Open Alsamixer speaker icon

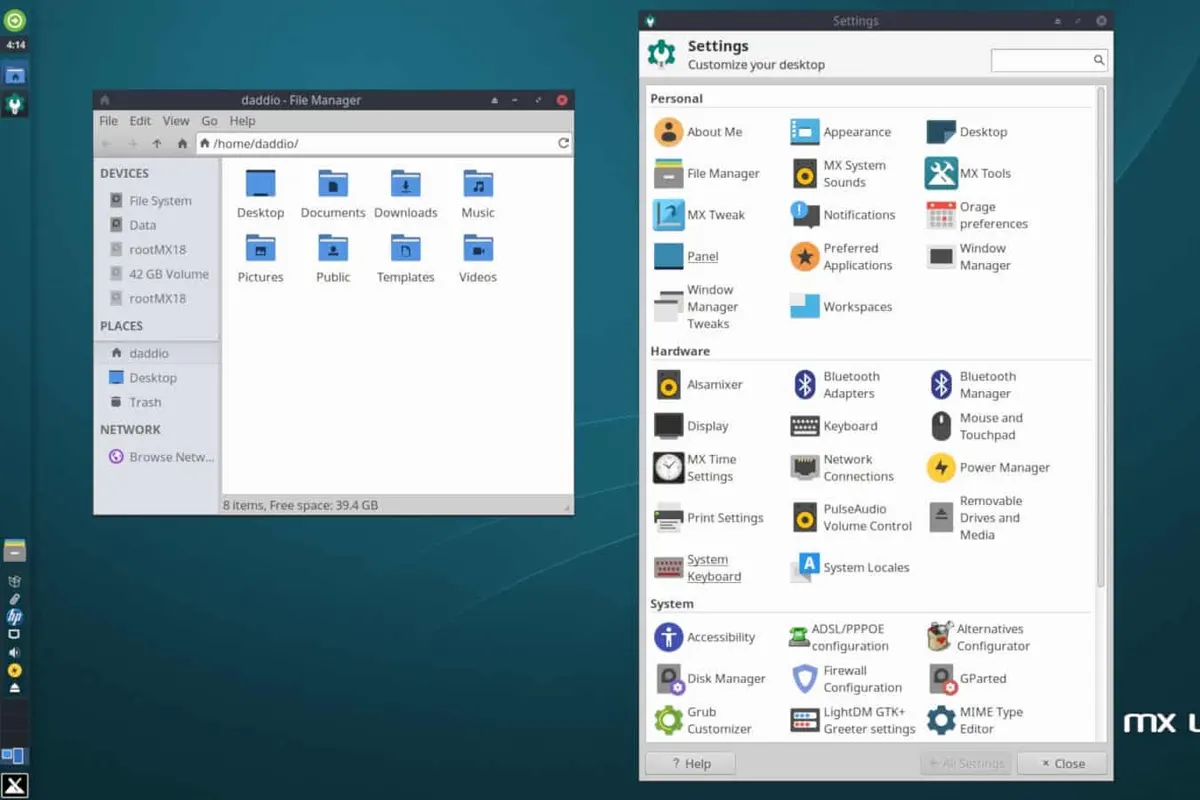coord(668,385)
